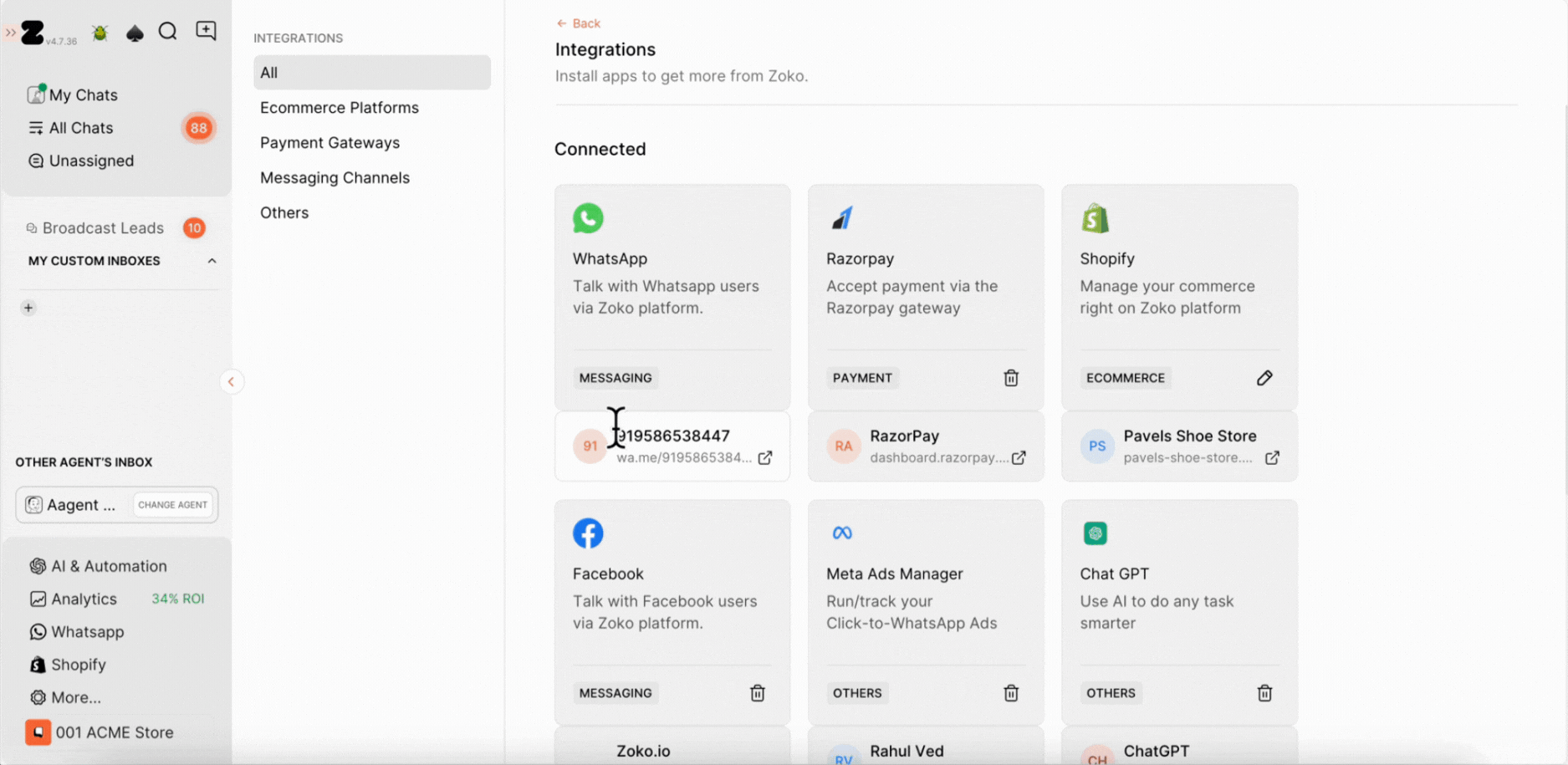1568x765 pixels.
Task: Click the Broadcast Leads 10 badge
Action: [x=194, y=228]
